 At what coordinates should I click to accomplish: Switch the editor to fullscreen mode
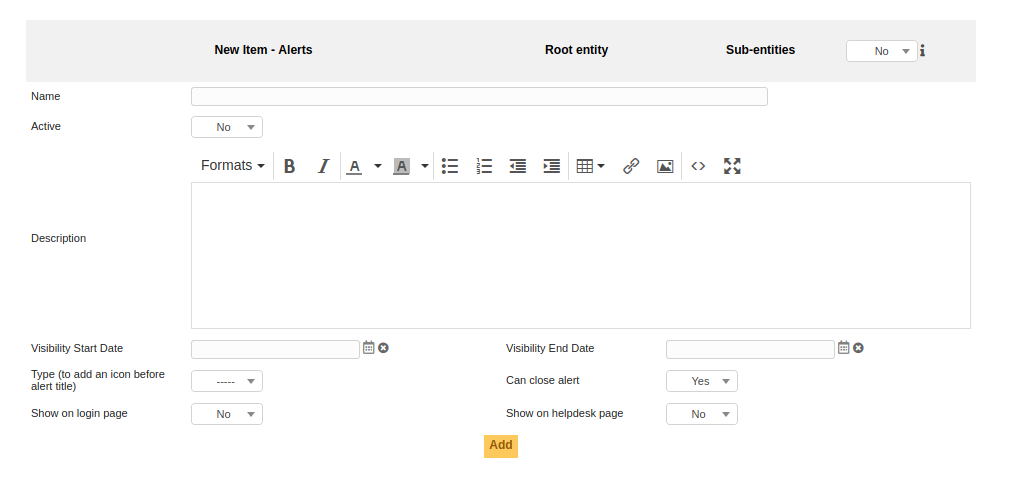point(732,166)
